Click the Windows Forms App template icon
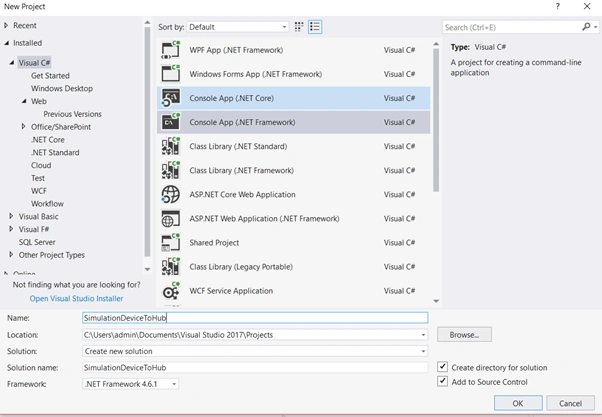 coord(171,74)
